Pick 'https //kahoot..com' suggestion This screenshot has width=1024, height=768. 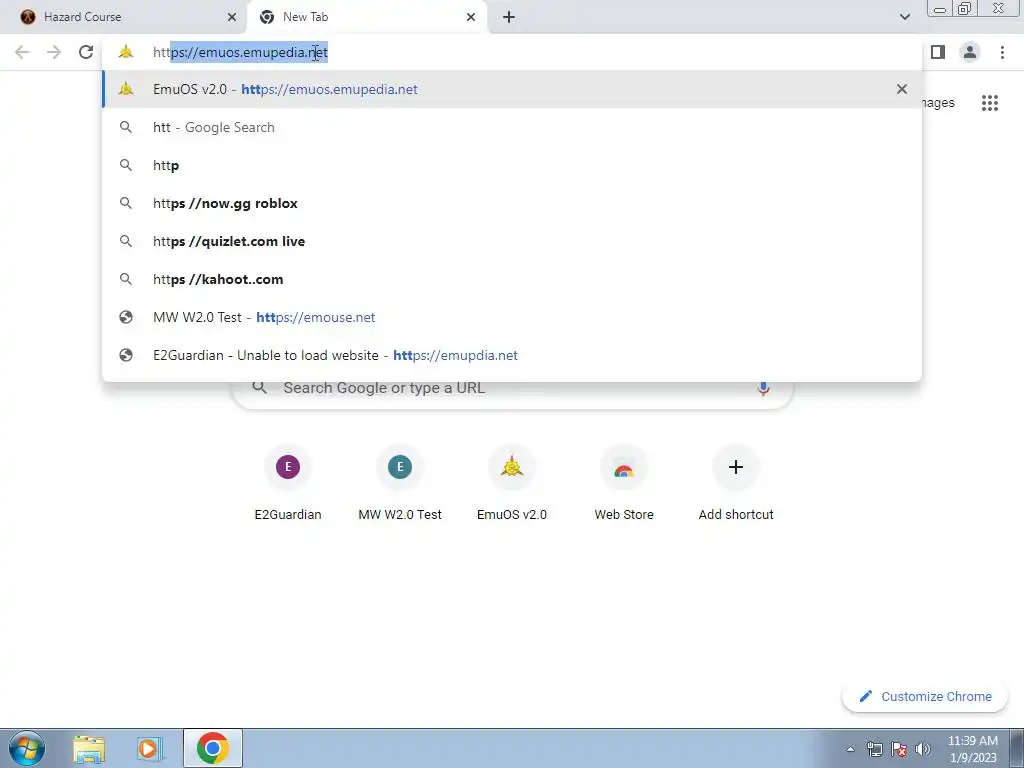pos(512,279)
